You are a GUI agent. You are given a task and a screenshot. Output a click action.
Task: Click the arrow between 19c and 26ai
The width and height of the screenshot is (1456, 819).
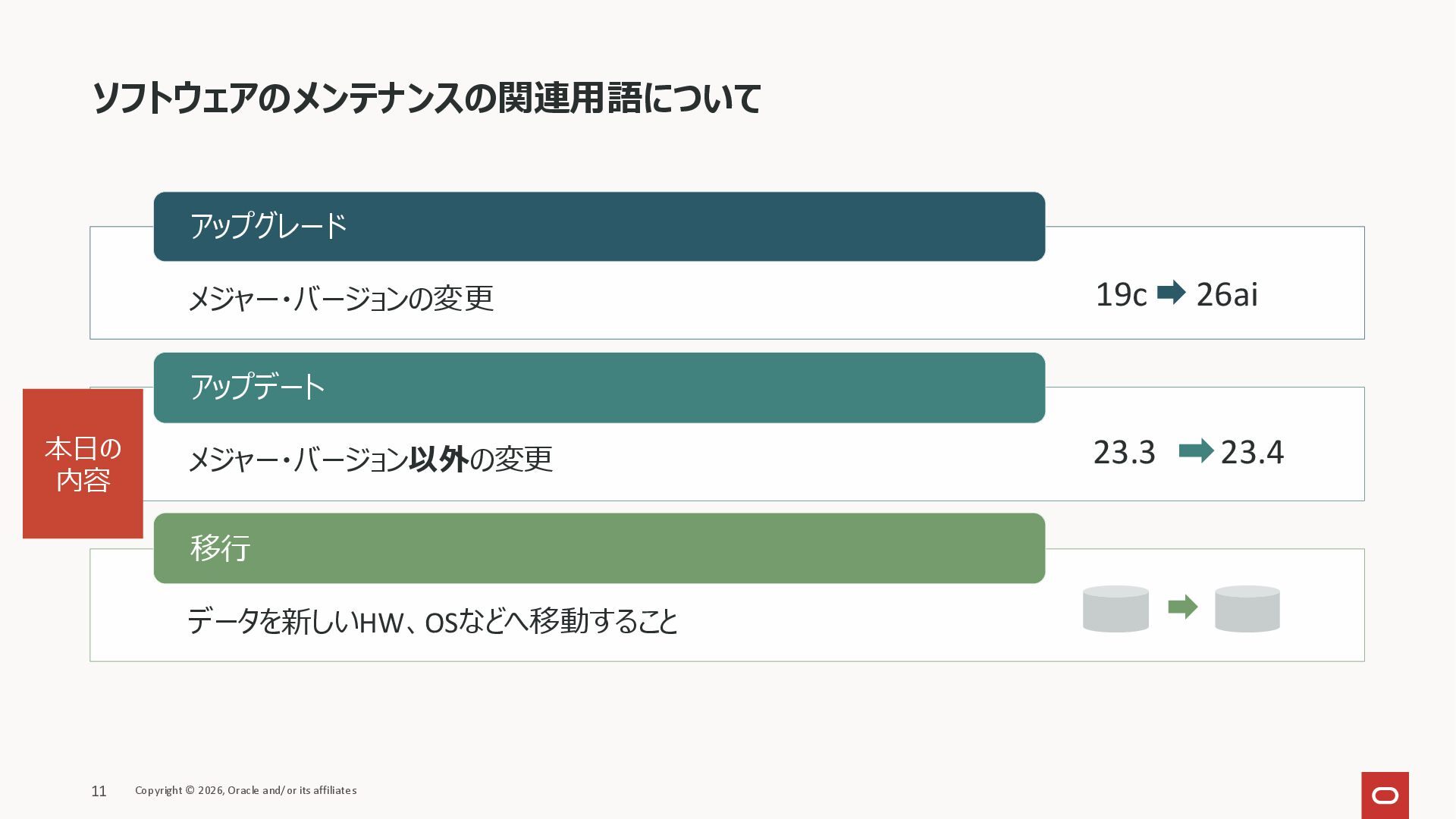[1171, 293]
